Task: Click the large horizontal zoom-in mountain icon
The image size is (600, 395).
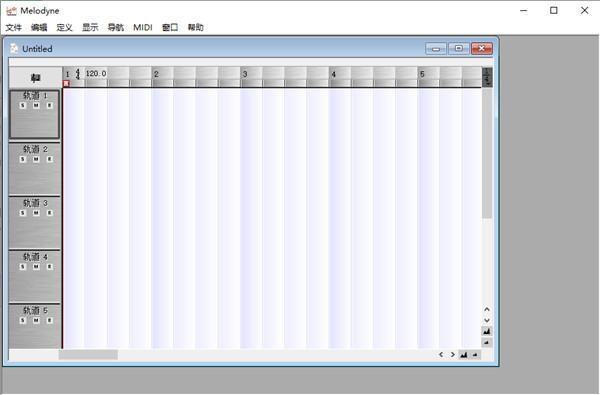Action: 464,355
